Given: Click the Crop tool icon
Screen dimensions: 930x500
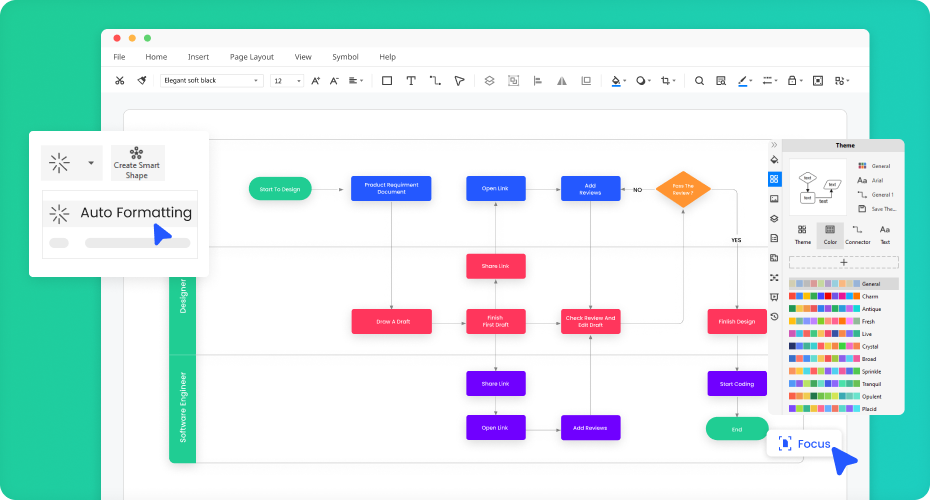Looking at the screenshot, I should [x=666, y=81].
